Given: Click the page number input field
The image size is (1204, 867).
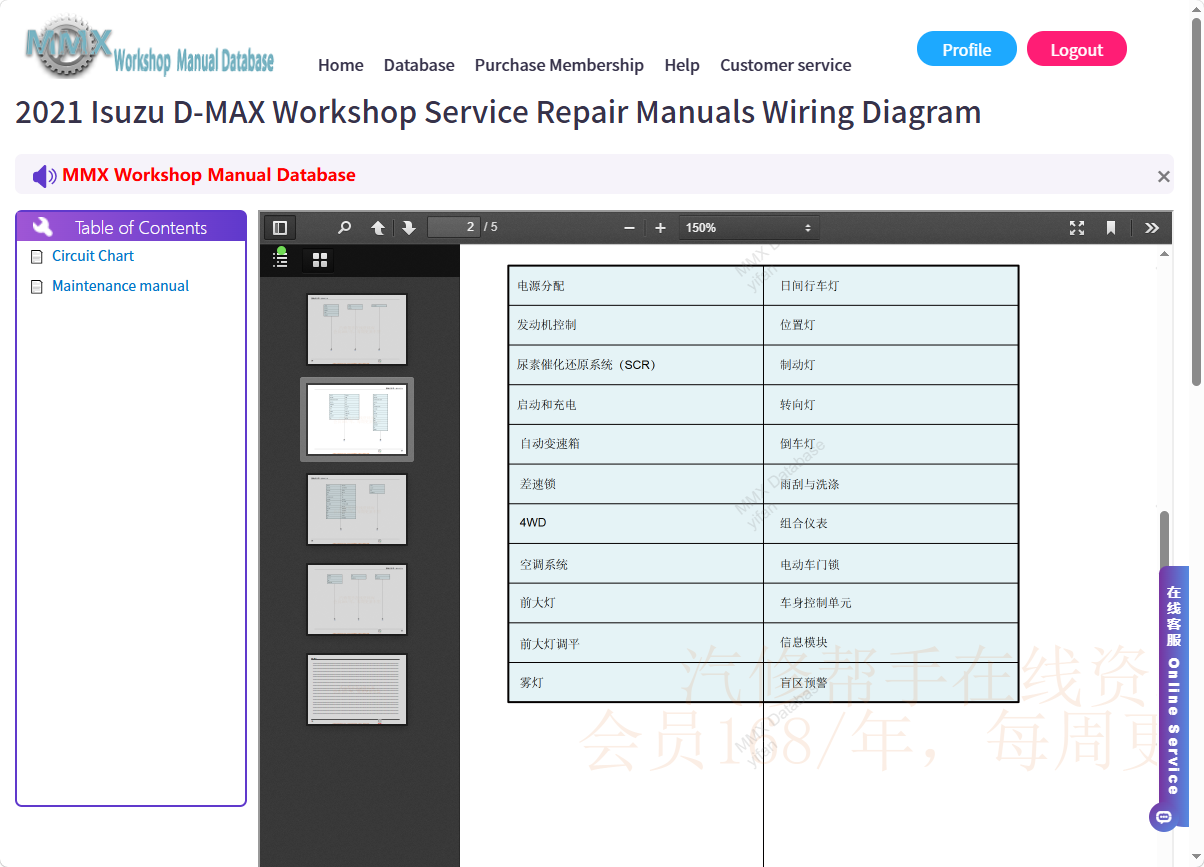Looking at the screenshot, I should click(454, 227).
